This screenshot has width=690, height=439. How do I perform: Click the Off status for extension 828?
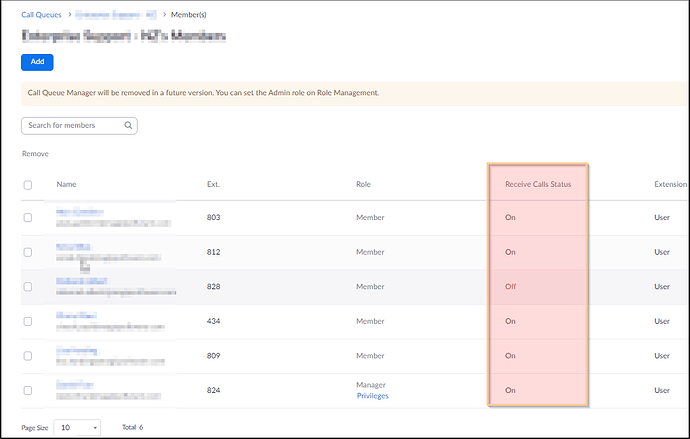[x=510, y=287]
